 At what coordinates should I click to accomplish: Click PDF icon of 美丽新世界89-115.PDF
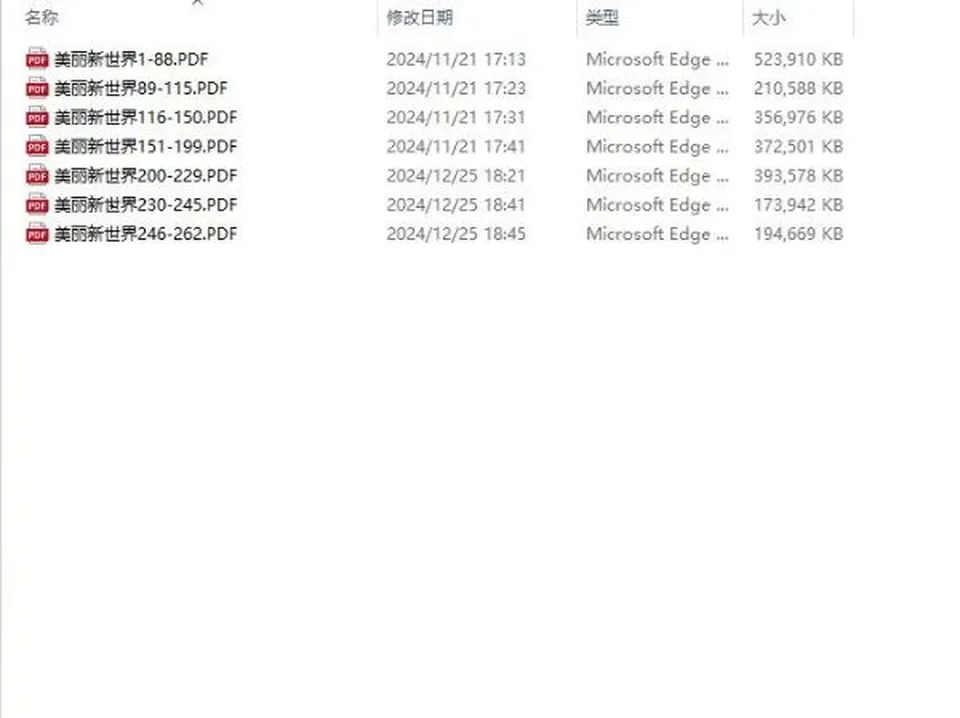click(37, 88)
